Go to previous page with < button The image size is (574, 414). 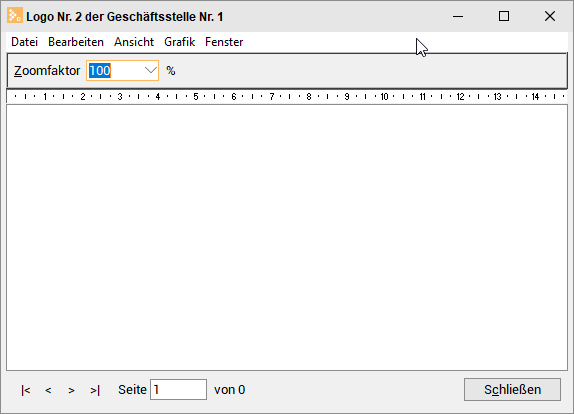click(x=48, y=390)
